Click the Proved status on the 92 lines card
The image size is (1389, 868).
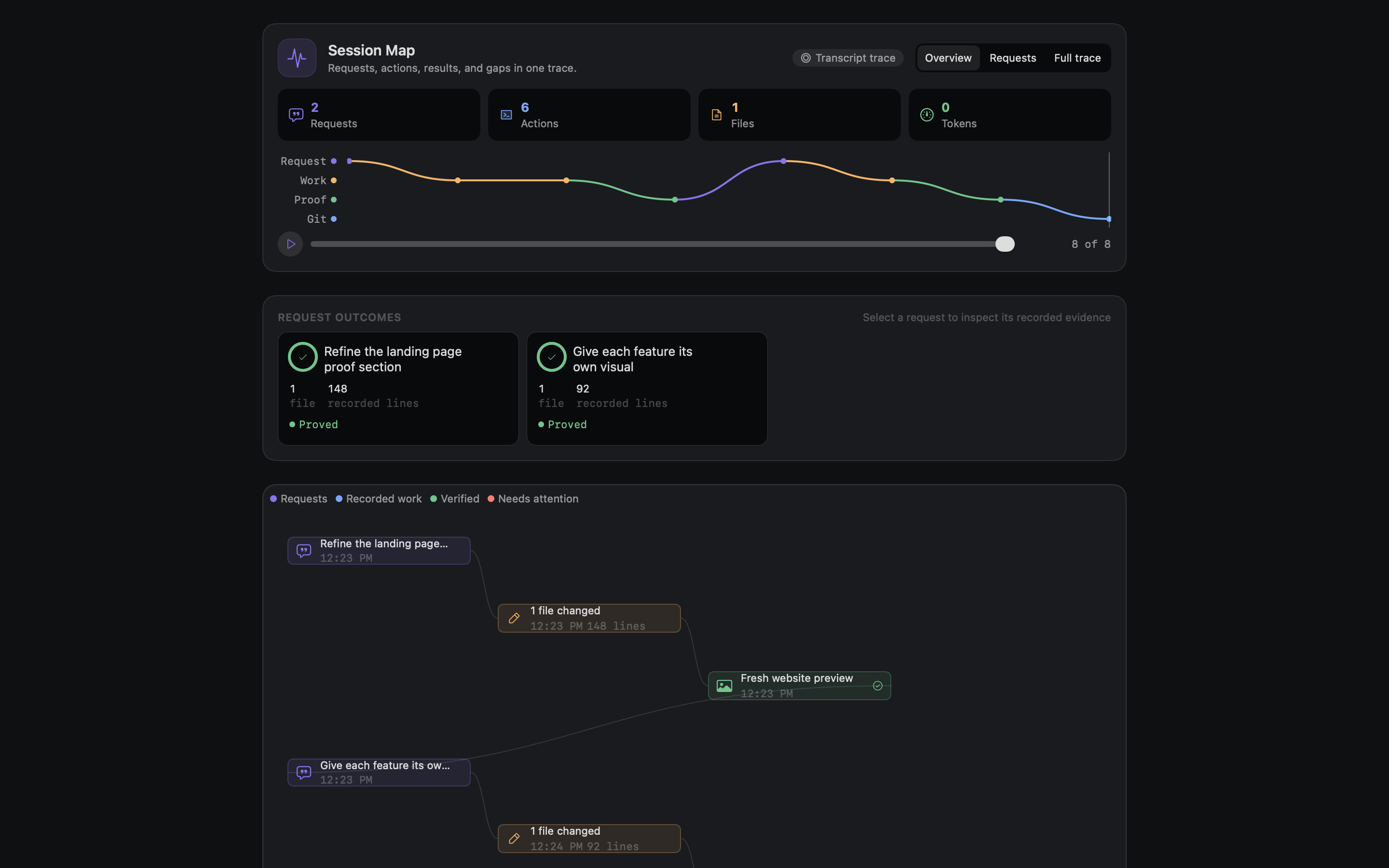tap(562, 424)
